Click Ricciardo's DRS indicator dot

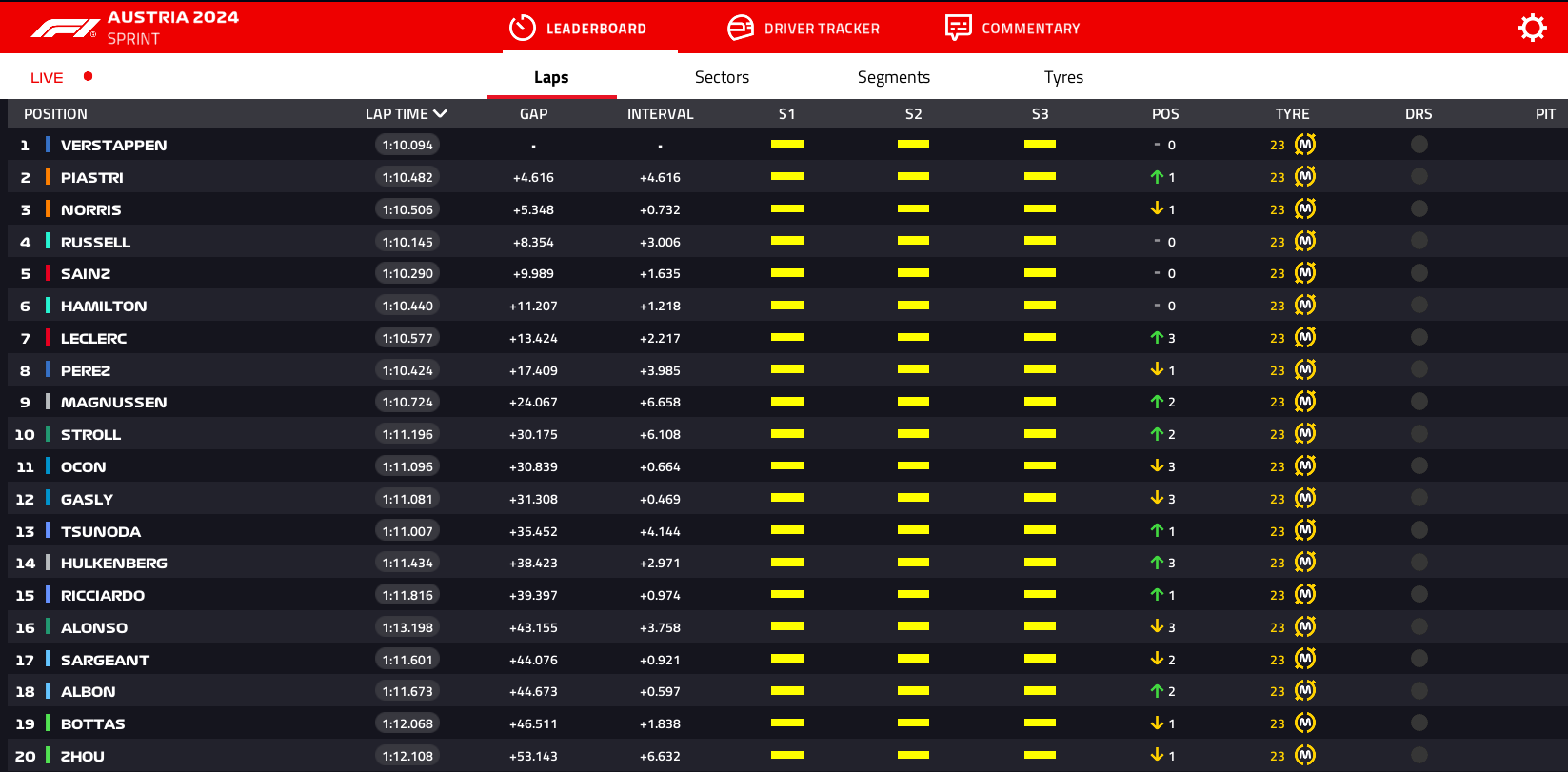pyautogui.click(x=1419, y=595)
